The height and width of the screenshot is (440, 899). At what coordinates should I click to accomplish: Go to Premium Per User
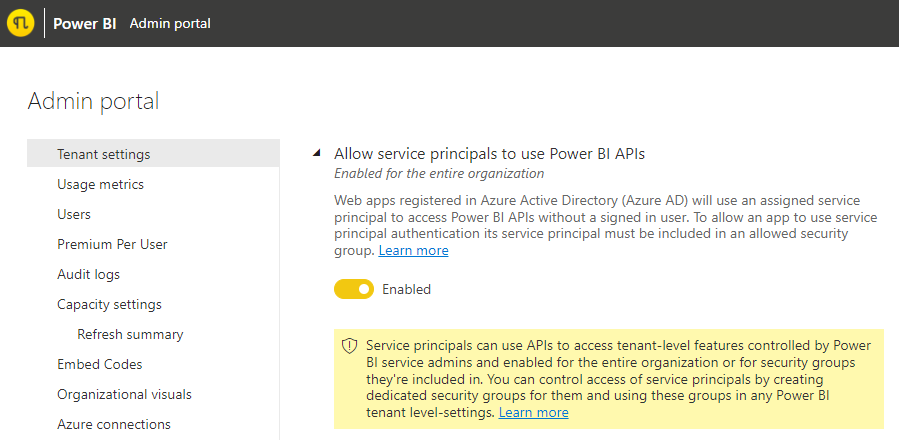pos(112,244)
